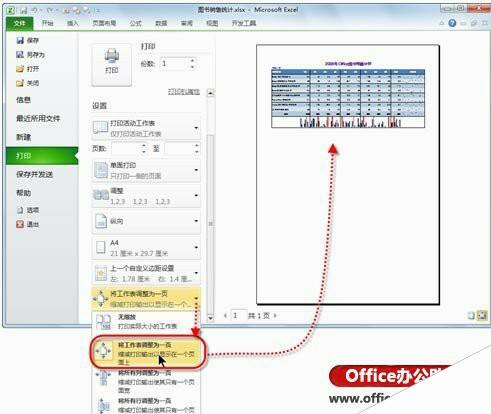Open the New (新建) backstage page

pos(24,137)
